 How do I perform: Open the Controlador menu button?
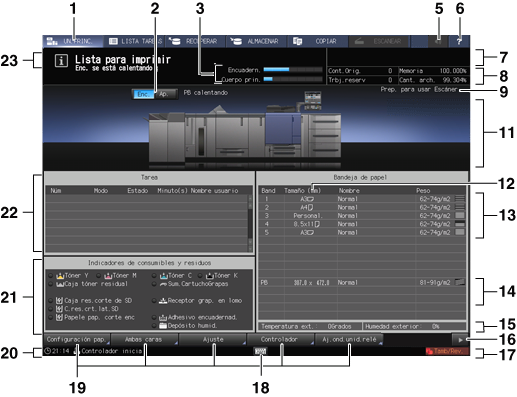281,340
